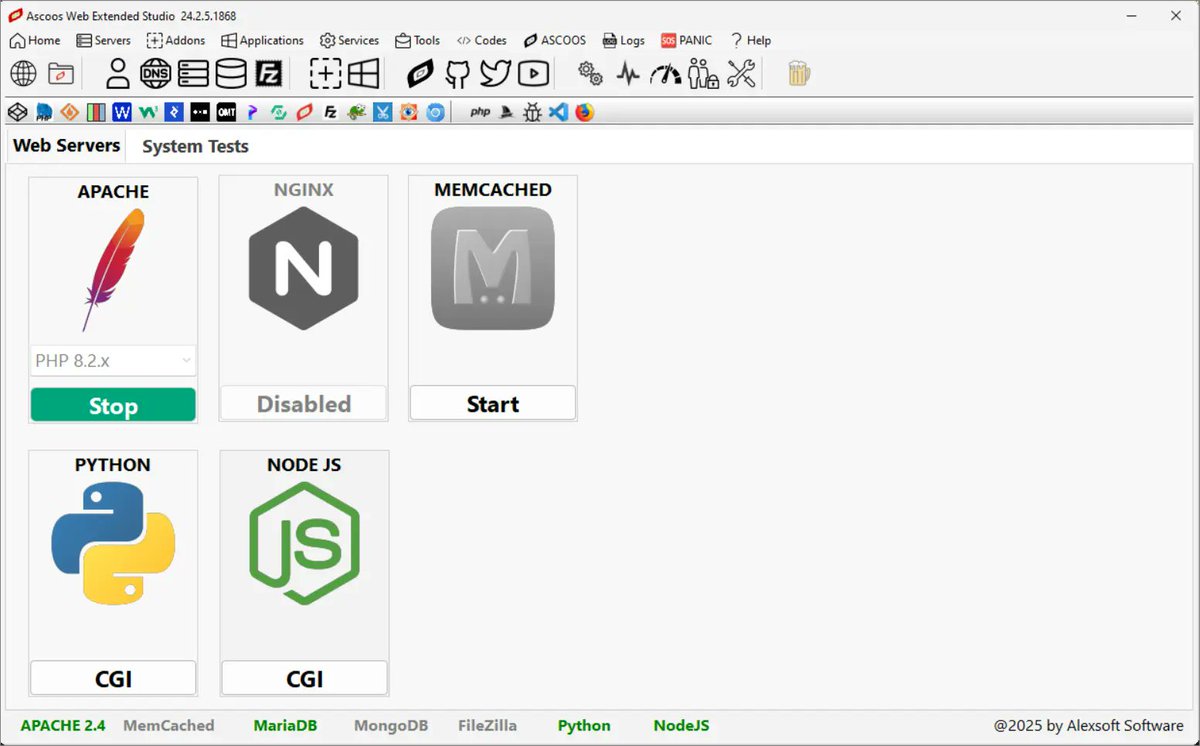Click APACHE 2.4 in status bar

tap(63, 725)
